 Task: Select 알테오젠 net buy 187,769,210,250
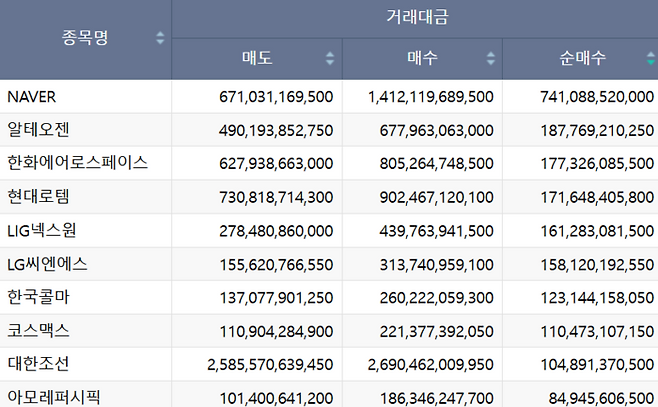pyautogui.click(x=597, y=130)
